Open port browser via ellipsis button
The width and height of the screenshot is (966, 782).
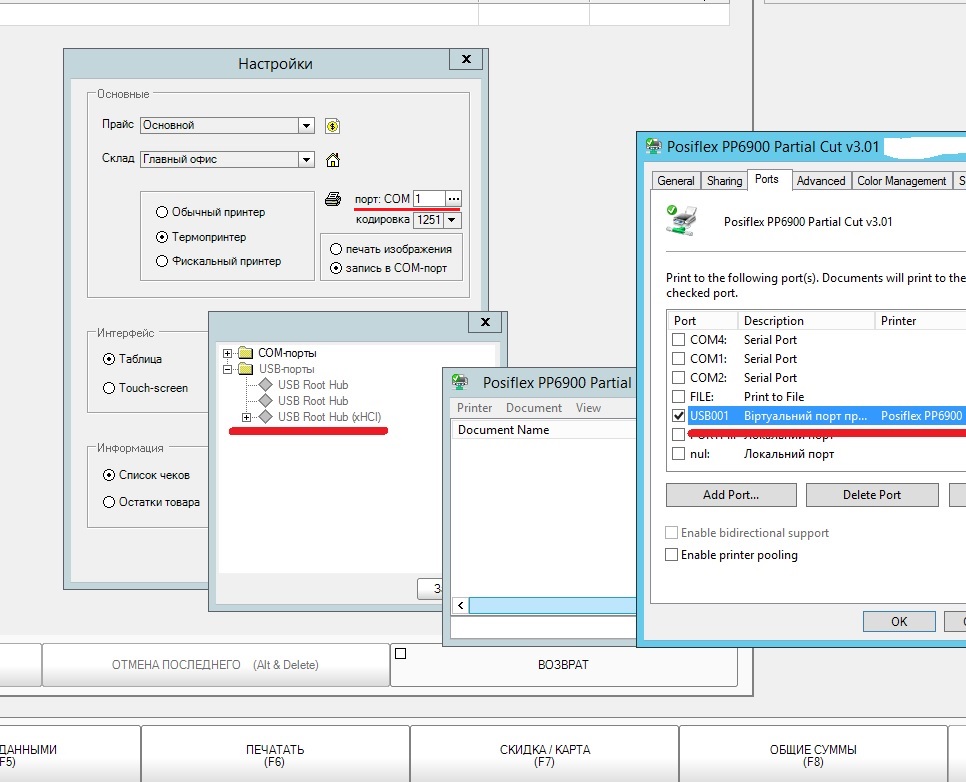[x=453, y=198]
